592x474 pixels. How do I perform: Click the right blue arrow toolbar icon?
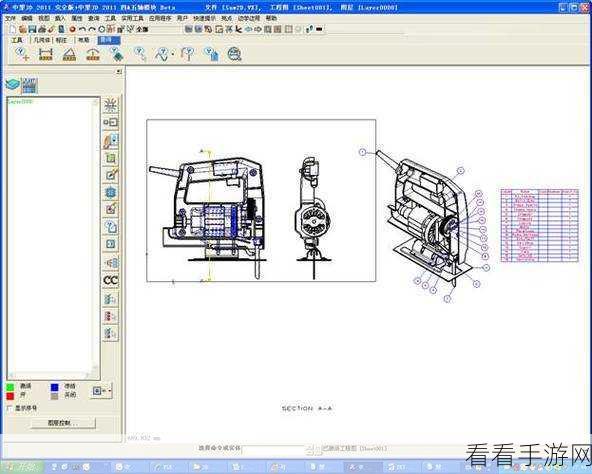pyautogui.click(x=258, y=29)
